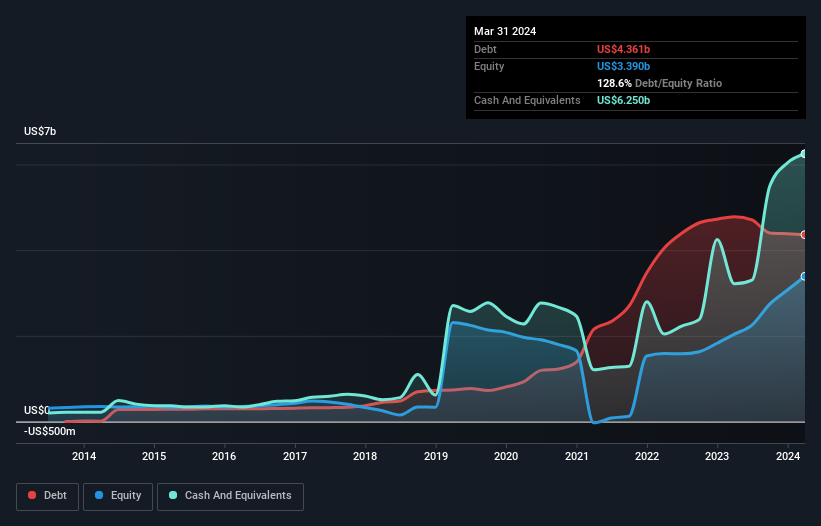821x526 pixels.
Task: Click the US$4.361b debt value
Action: coord(623,49)
